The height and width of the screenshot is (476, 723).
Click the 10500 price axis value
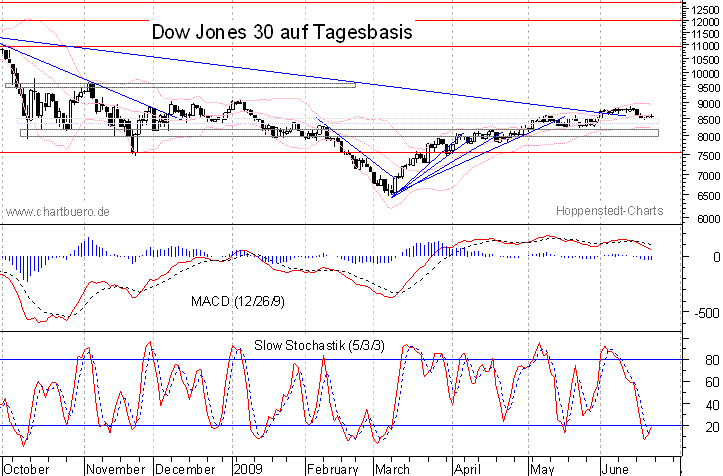click(705, 60)
